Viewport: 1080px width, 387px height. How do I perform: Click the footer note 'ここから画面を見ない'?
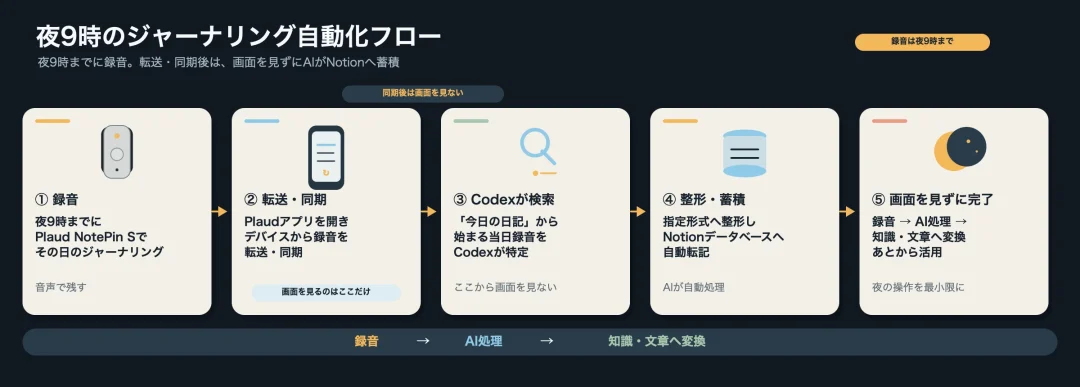tap(506, 287)
